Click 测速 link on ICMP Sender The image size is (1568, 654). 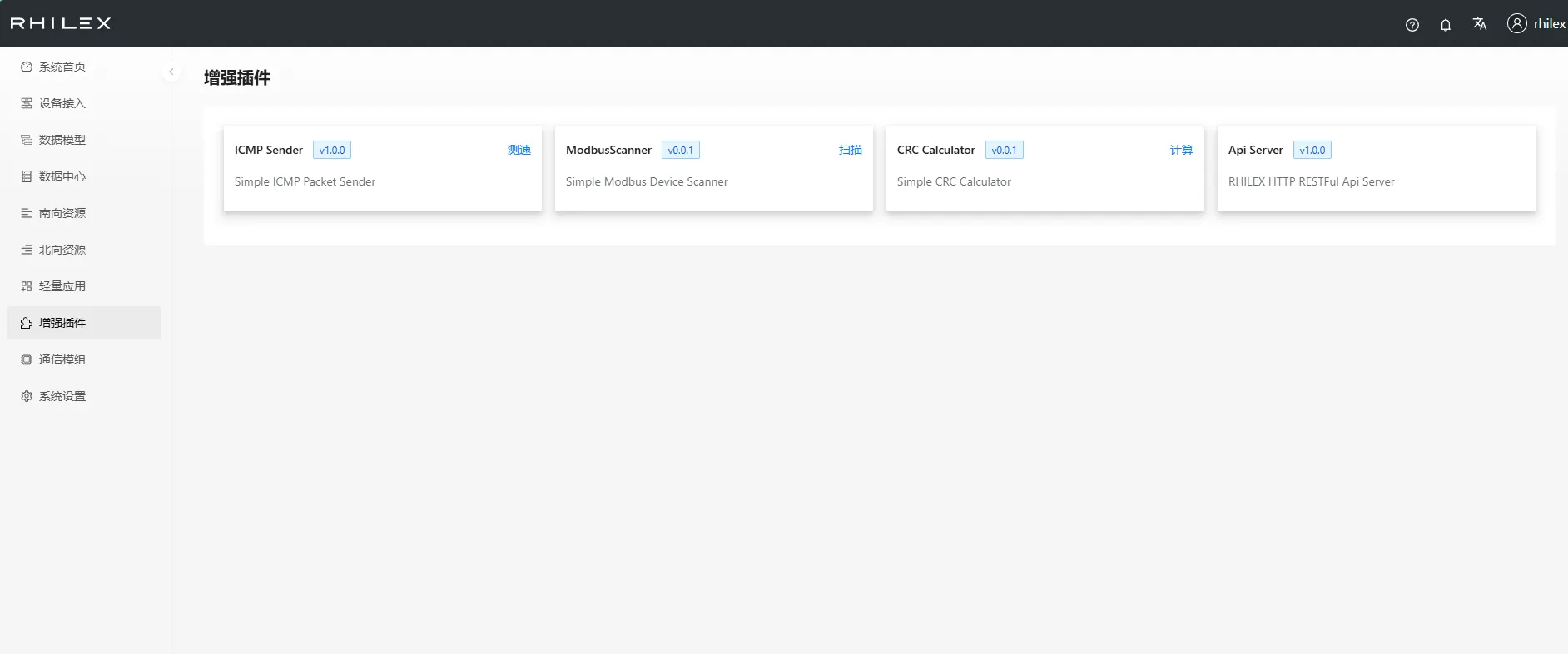[x=519, y=150]
